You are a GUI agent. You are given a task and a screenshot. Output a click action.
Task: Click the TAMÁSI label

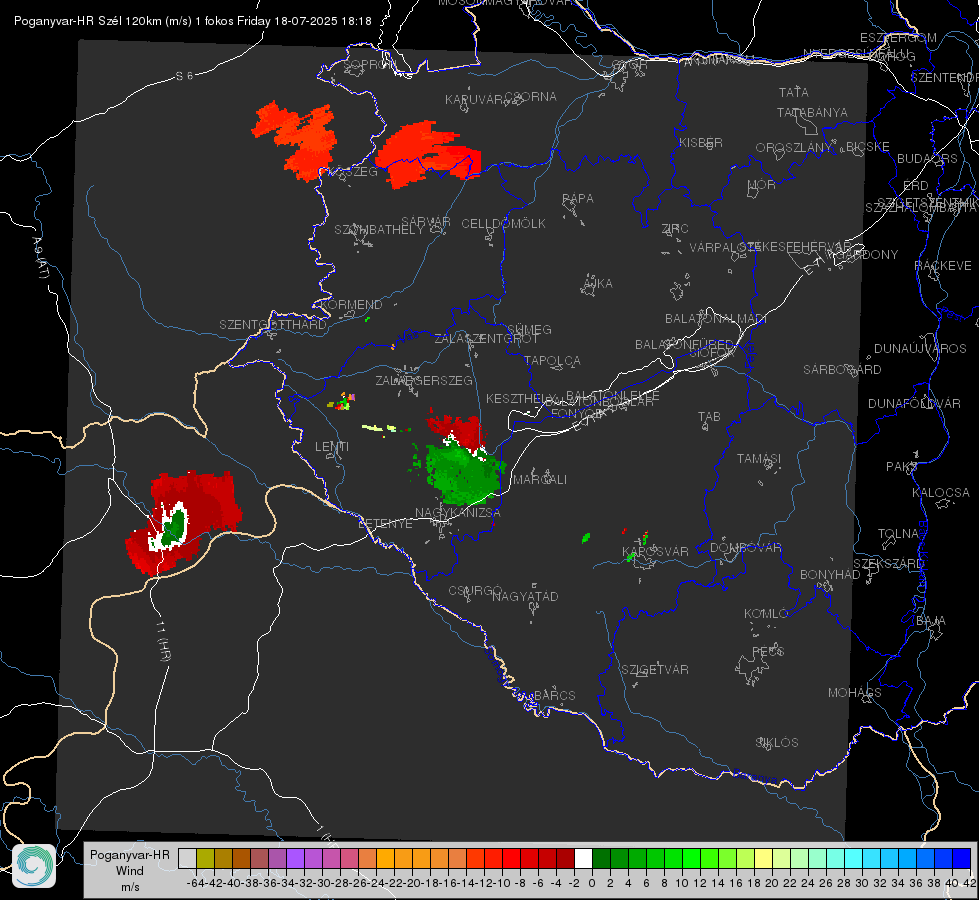[x=759, y=458]
